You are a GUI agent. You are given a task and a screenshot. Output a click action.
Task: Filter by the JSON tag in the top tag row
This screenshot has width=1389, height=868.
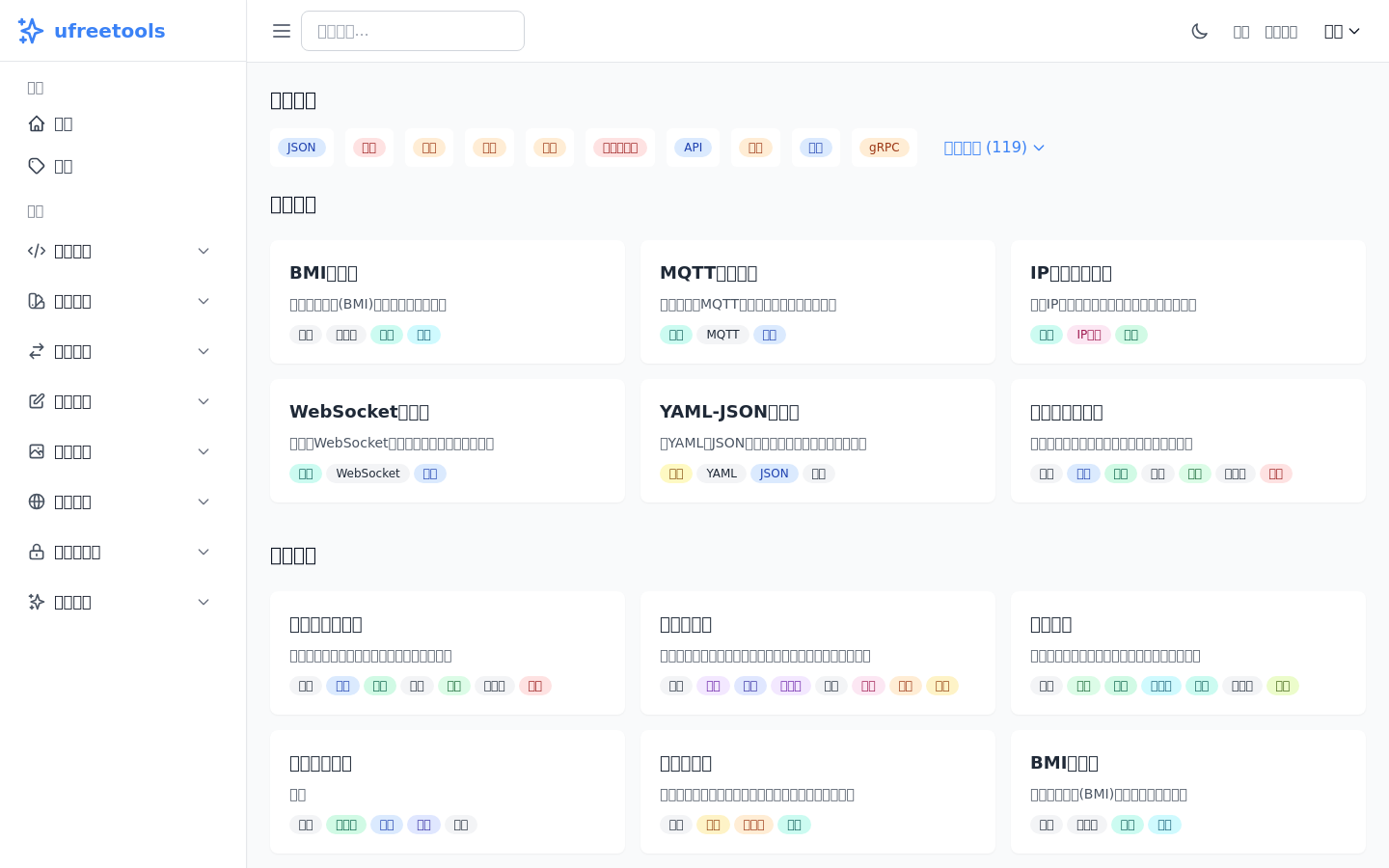(x=302, y=148)
